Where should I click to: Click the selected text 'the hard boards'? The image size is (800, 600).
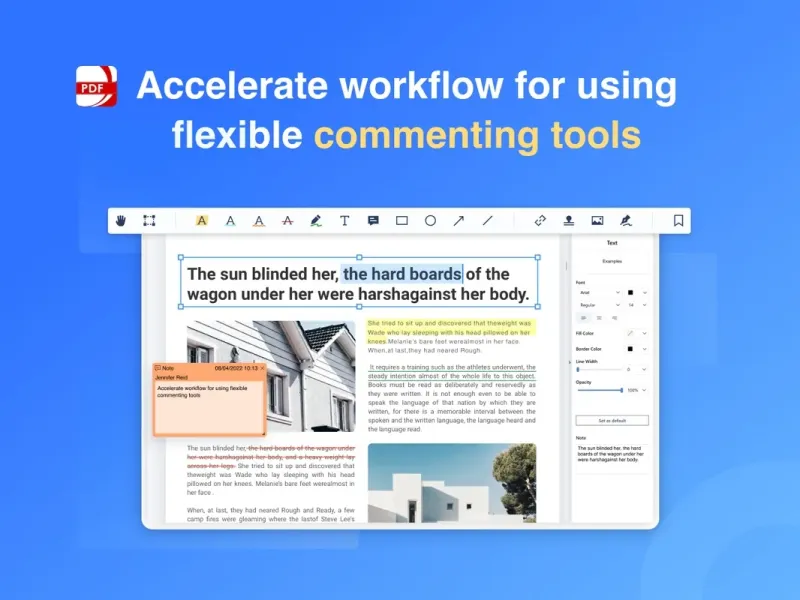click(x=402, y=274)
